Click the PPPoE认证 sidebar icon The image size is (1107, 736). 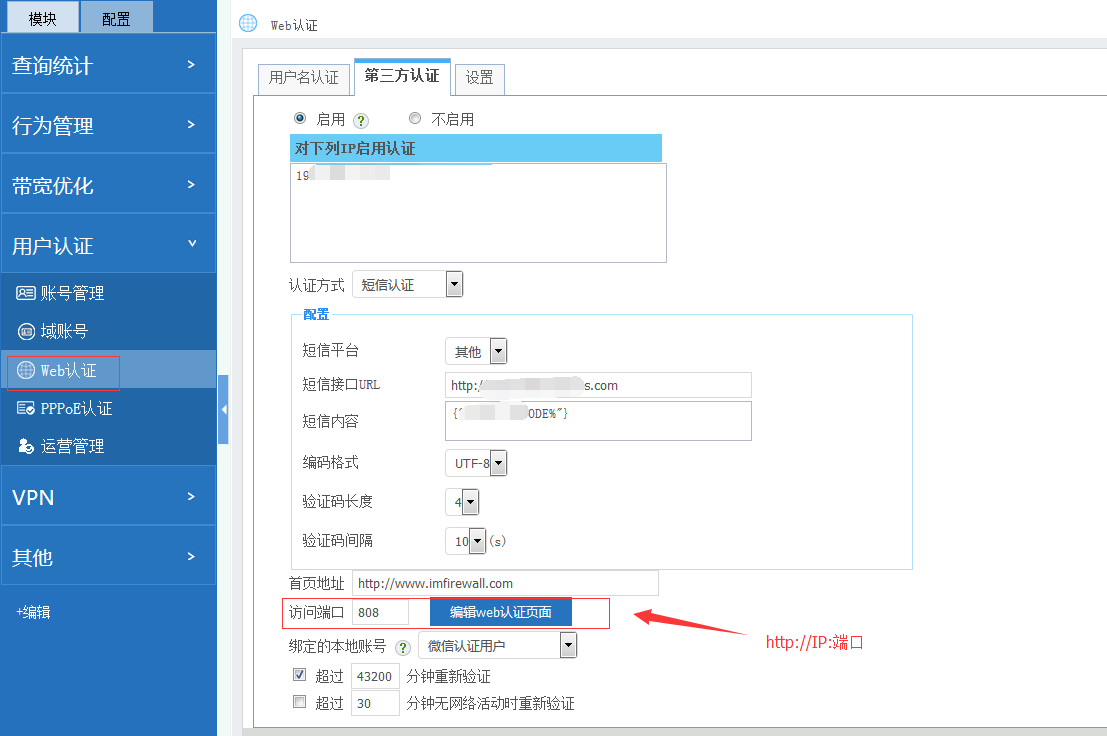(x=26, y=408)
